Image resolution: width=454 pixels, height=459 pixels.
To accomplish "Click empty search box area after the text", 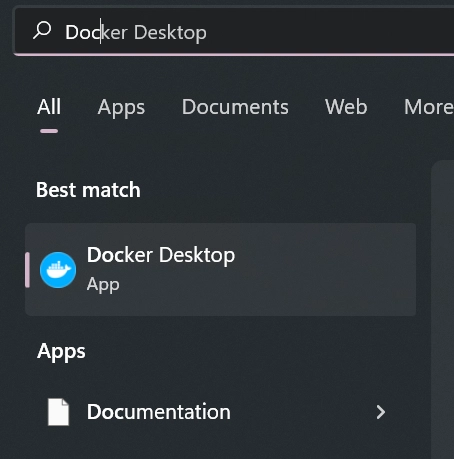I will coord(330,32).
